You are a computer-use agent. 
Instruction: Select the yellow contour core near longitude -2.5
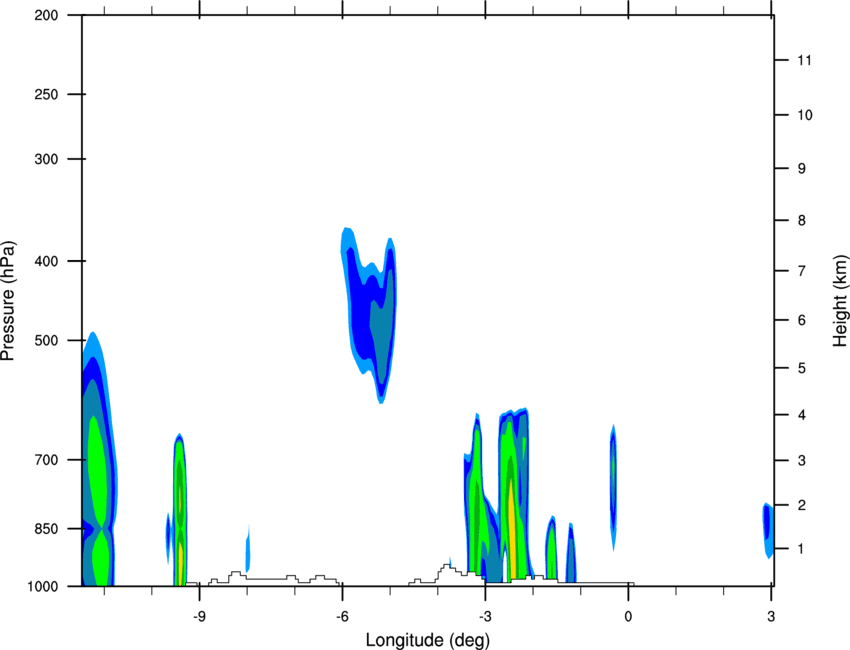coord(511,529)
